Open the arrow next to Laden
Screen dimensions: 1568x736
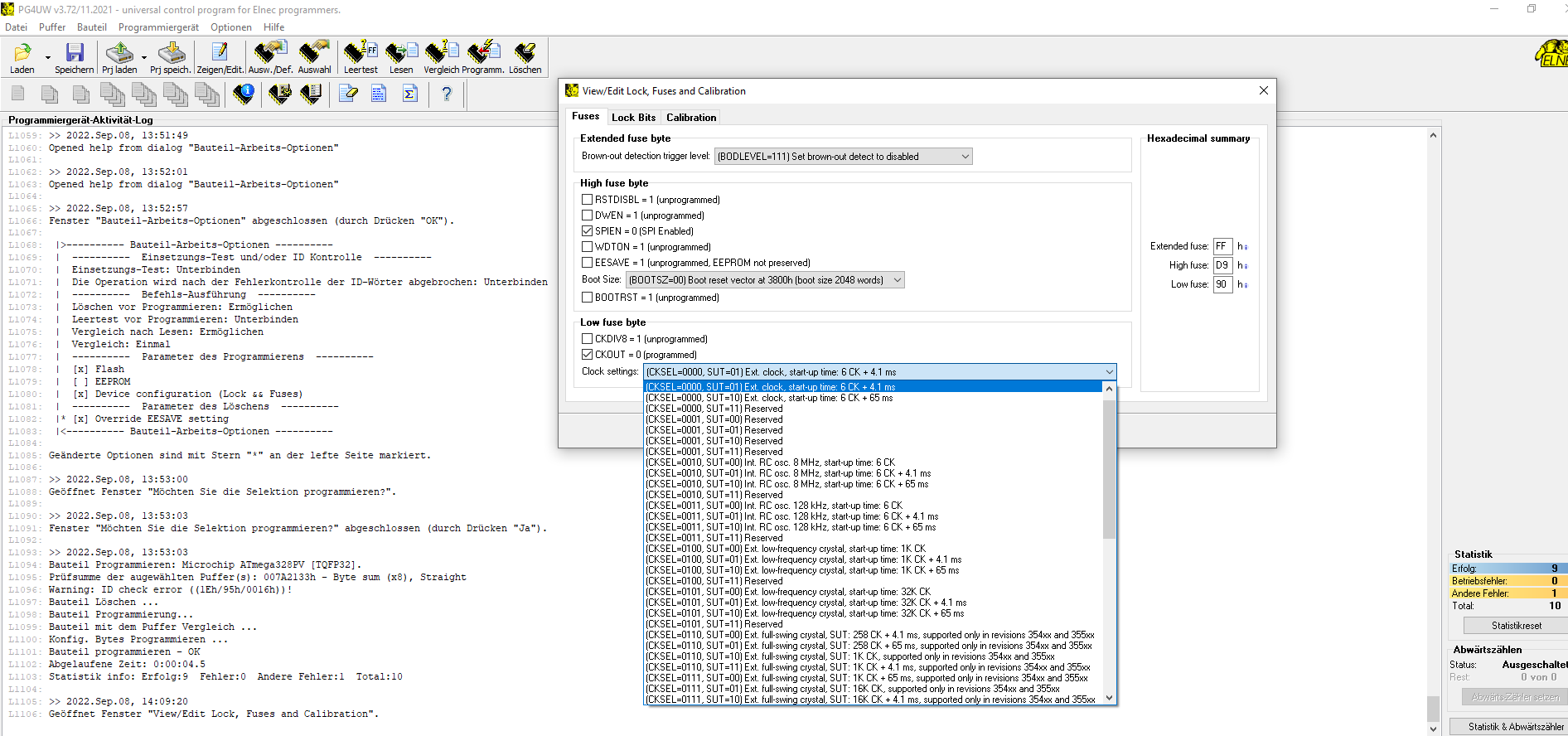pos(48,57)
